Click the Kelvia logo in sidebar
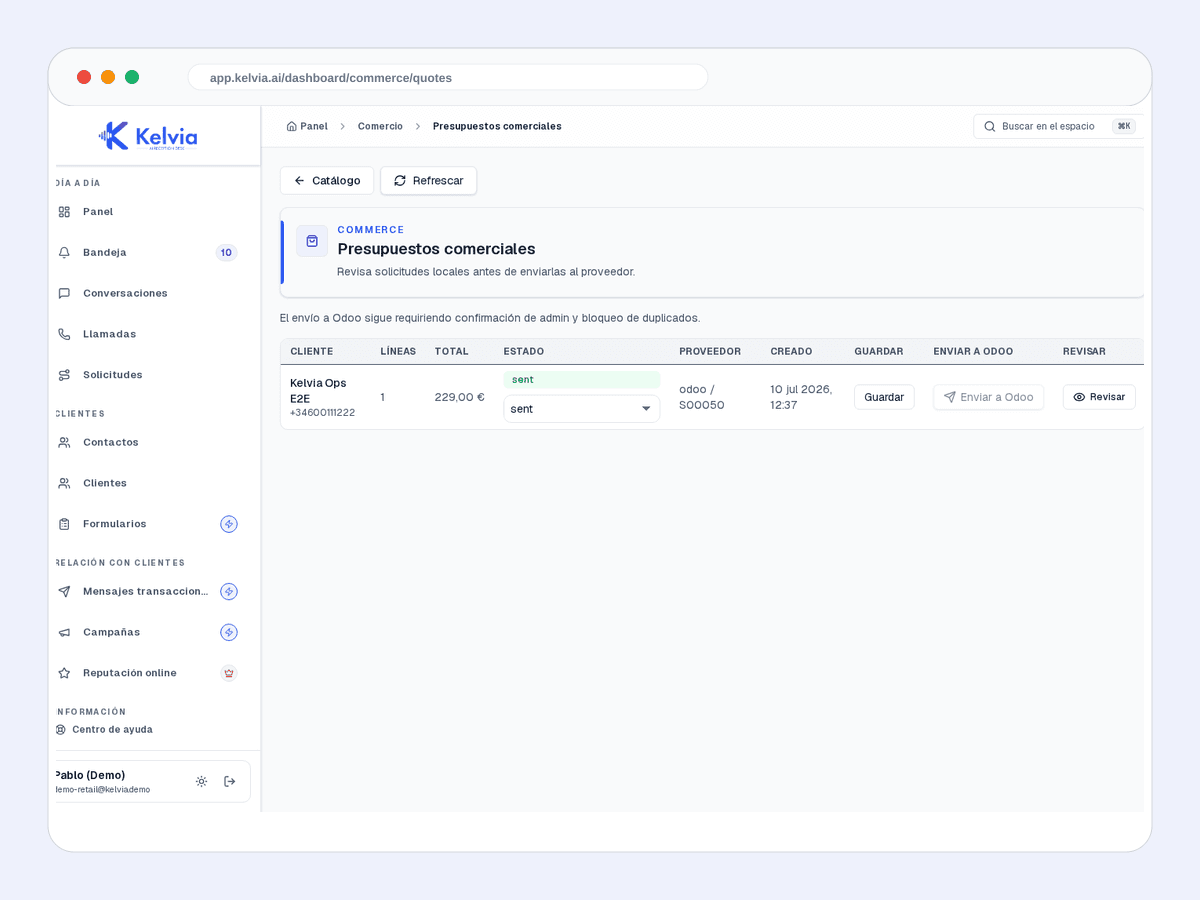Viewport: 1200px width, 900px height. [x=148, y=136]
